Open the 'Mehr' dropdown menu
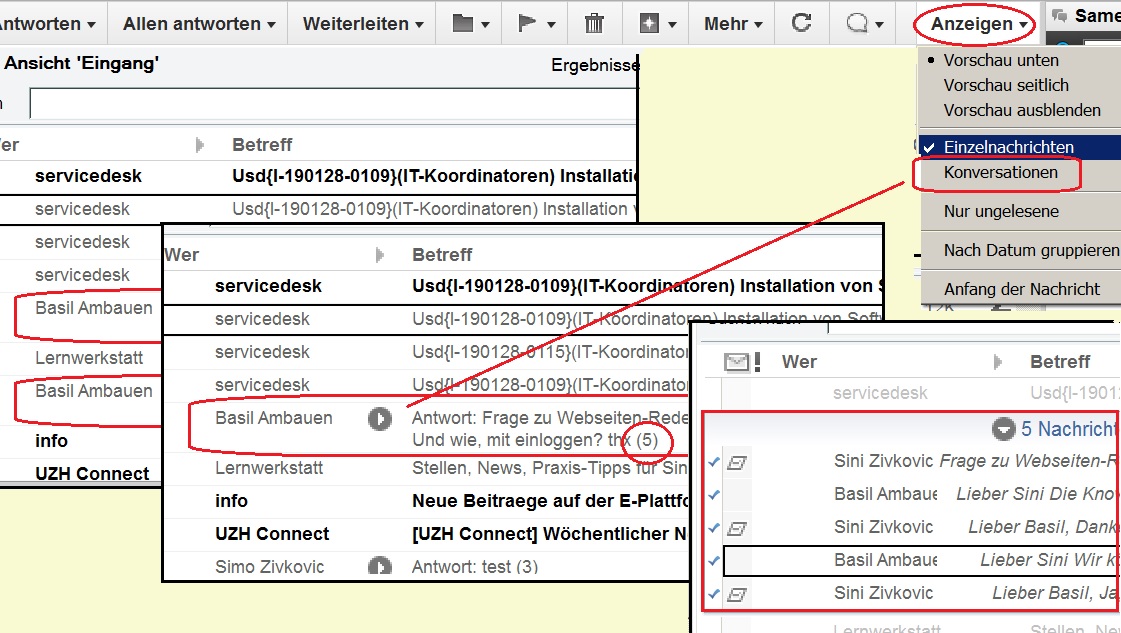Image resolution: width=1121 pixels, height=633 pixels. pyautogui.click(x=733, y=23)
